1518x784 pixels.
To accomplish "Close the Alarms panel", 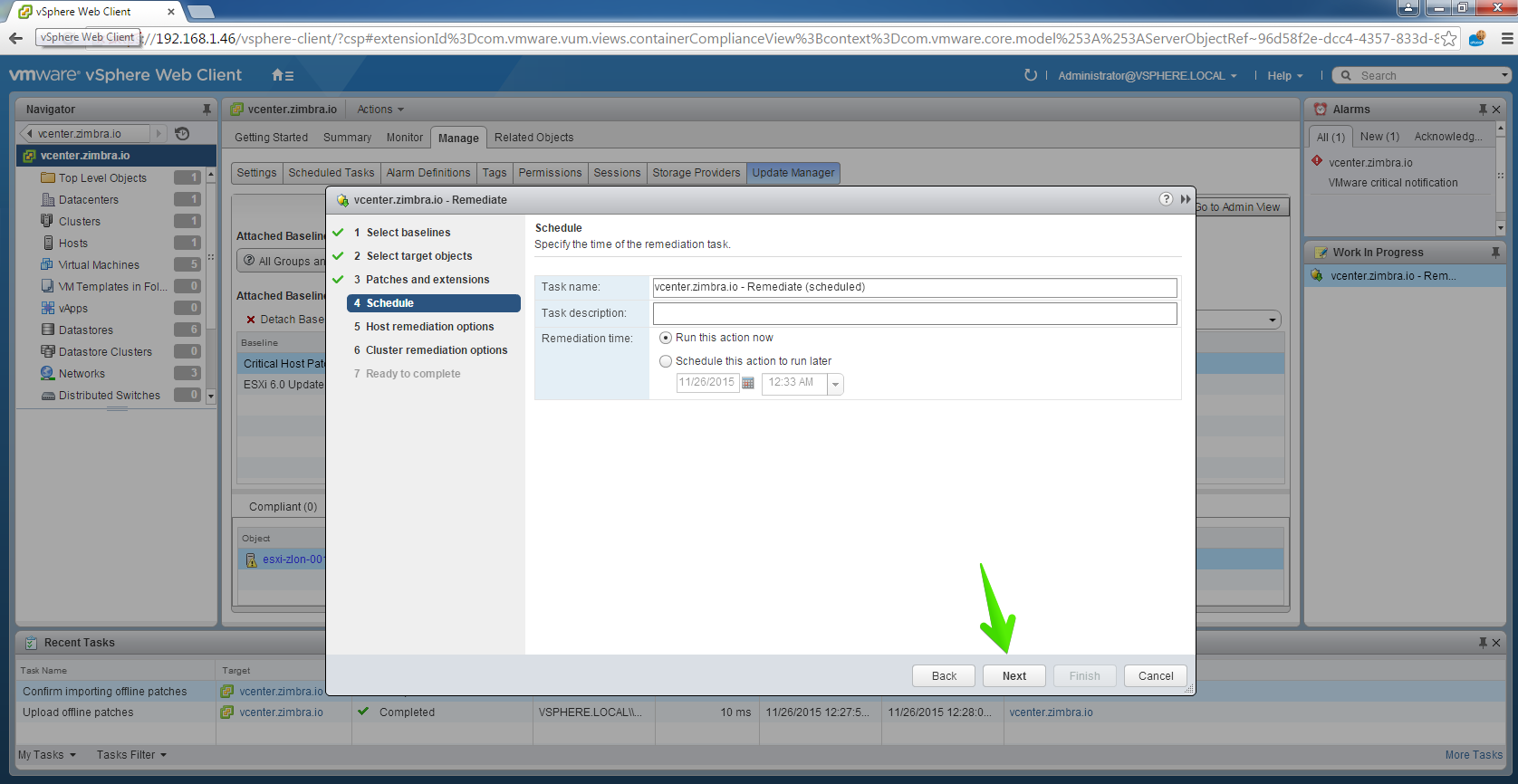I will [1496, 110].
